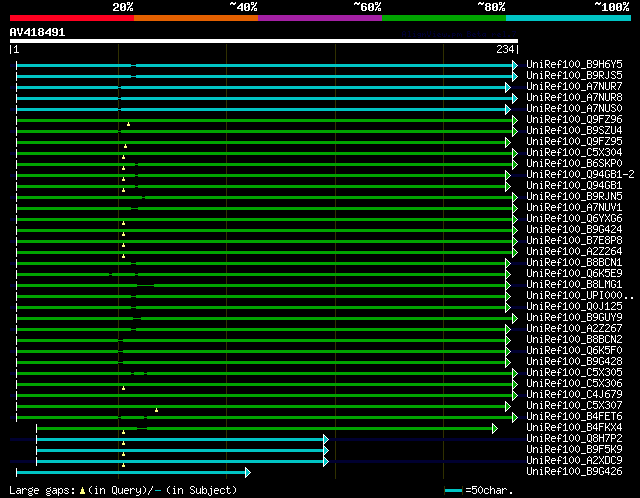
Task: Select hit label UniRef100_B7E8P8
Action: pyautogui.click(x=574, y=241)
